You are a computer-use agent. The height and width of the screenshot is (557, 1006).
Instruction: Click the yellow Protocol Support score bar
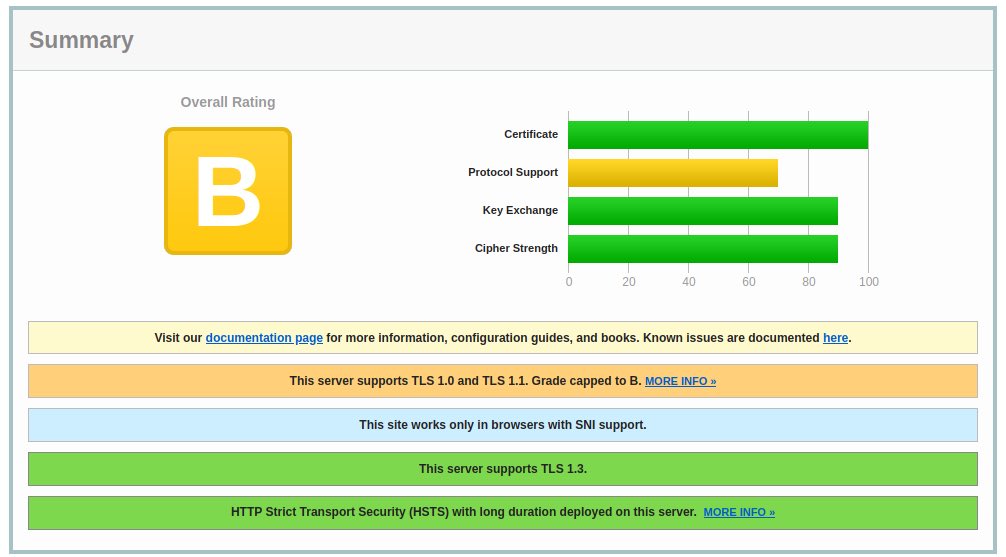[673, 173]
